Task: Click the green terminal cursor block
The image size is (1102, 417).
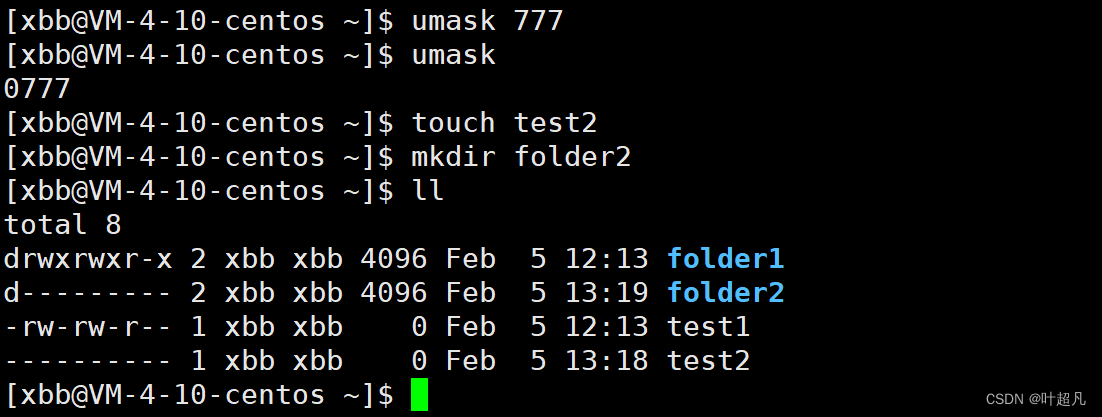Action: [419, 394]
